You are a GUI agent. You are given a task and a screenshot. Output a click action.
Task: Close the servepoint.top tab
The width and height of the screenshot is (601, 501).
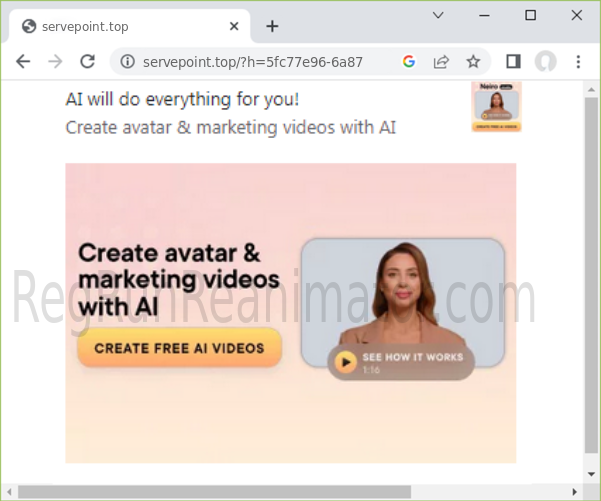[x=234, y=26]
